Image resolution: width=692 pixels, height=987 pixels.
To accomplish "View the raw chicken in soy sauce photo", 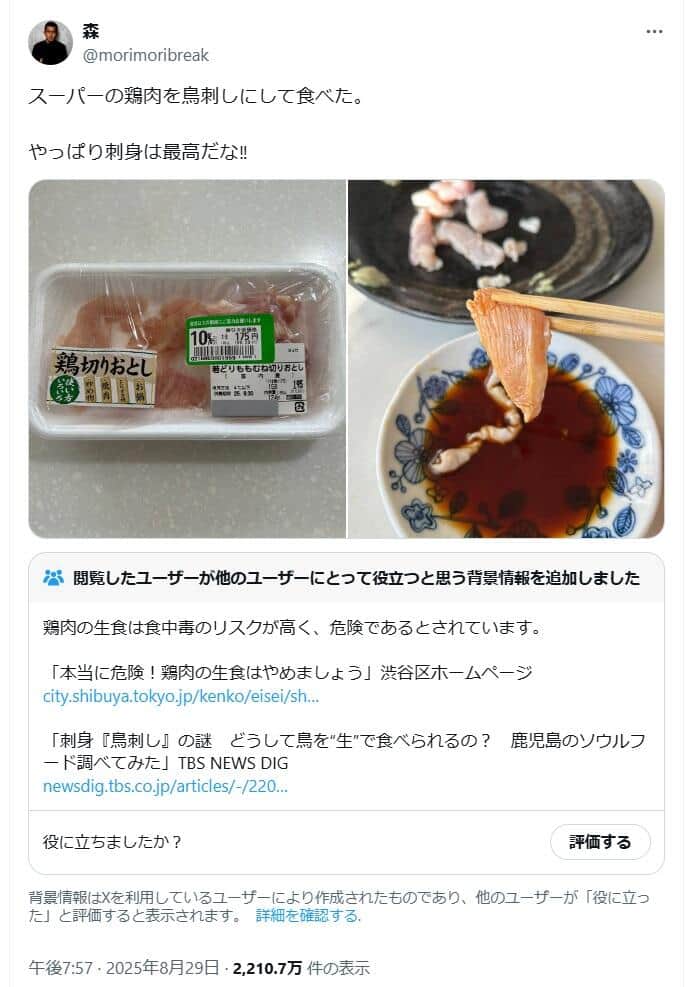I will (506, 359).
